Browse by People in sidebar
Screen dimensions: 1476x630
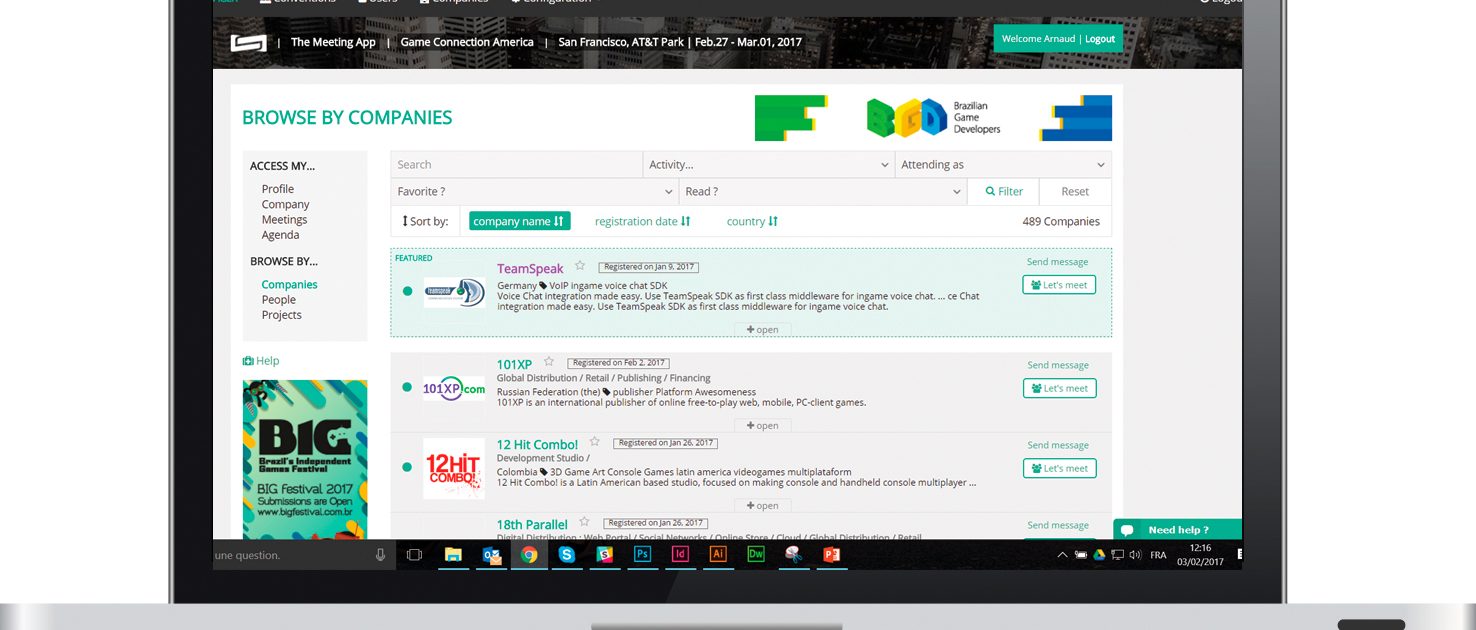pos(279,299)
